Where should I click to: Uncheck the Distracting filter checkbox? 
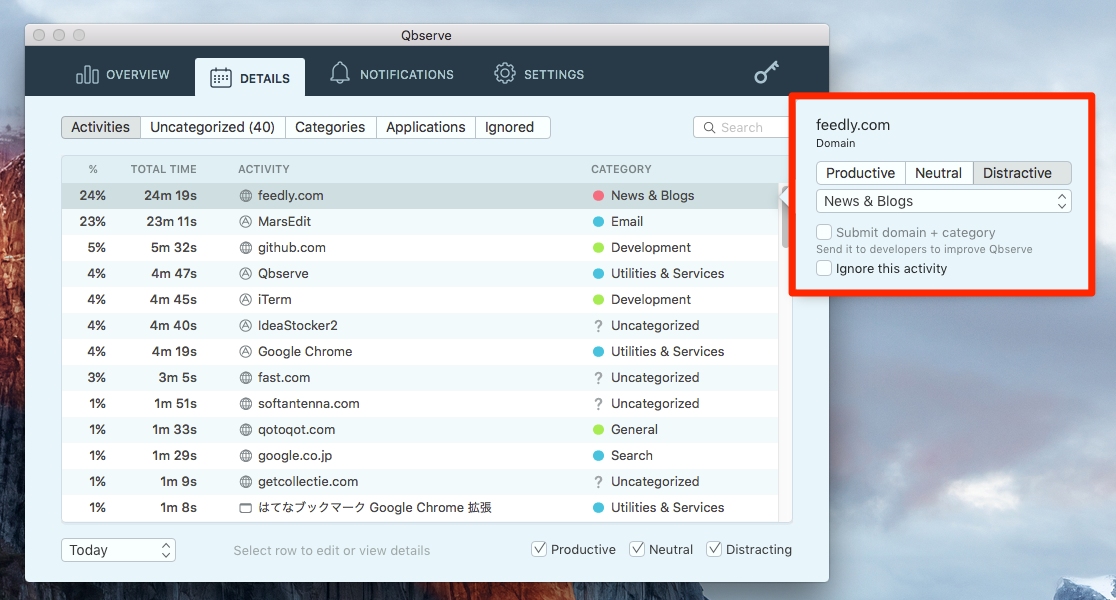(x=714, y=549)
